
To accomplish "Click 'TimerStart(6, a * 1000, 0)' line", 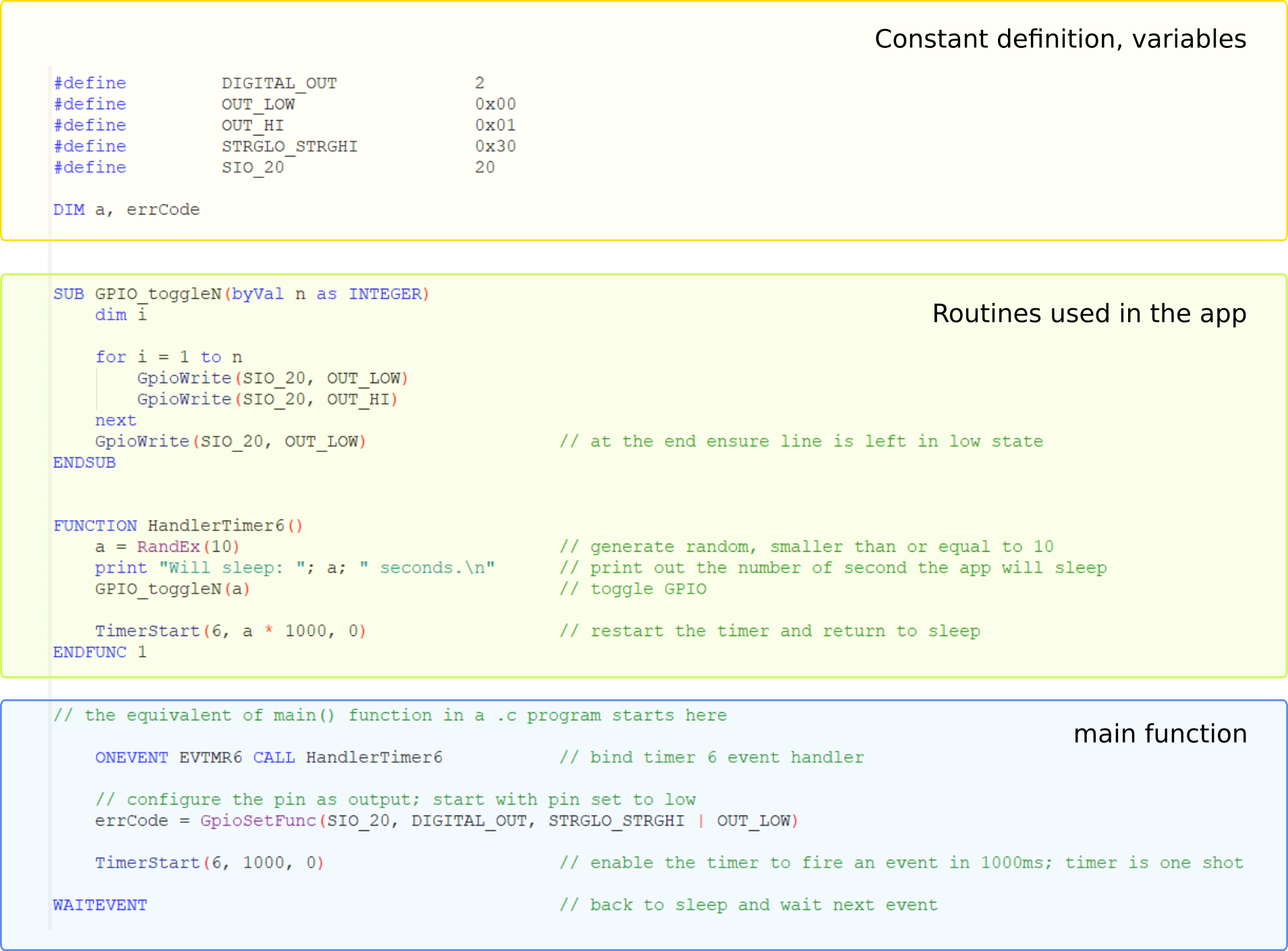I will [x=231, y=631].
